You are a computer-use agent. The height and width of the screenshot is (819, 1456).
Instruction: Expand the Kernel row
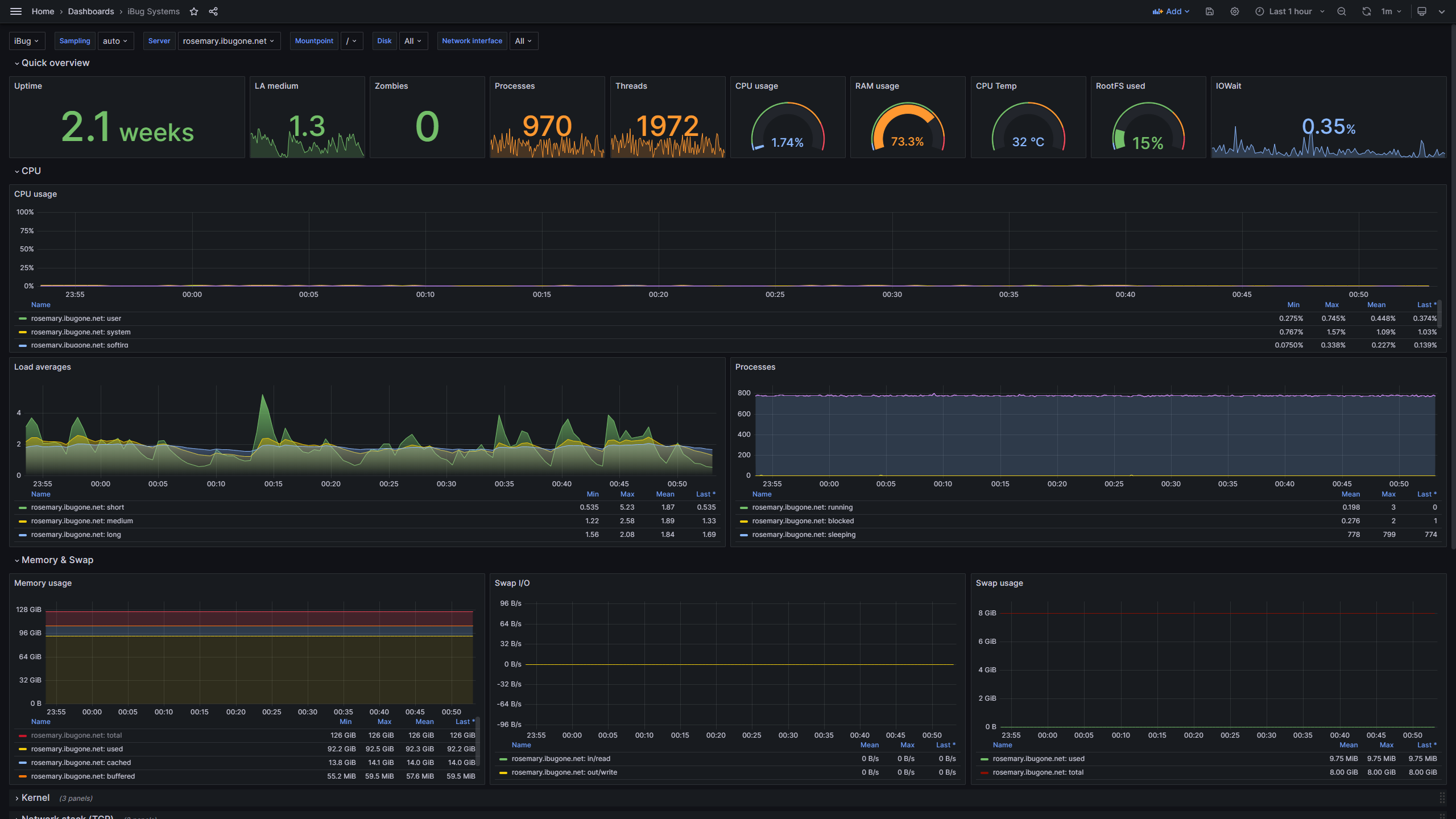tap(35, 797)
